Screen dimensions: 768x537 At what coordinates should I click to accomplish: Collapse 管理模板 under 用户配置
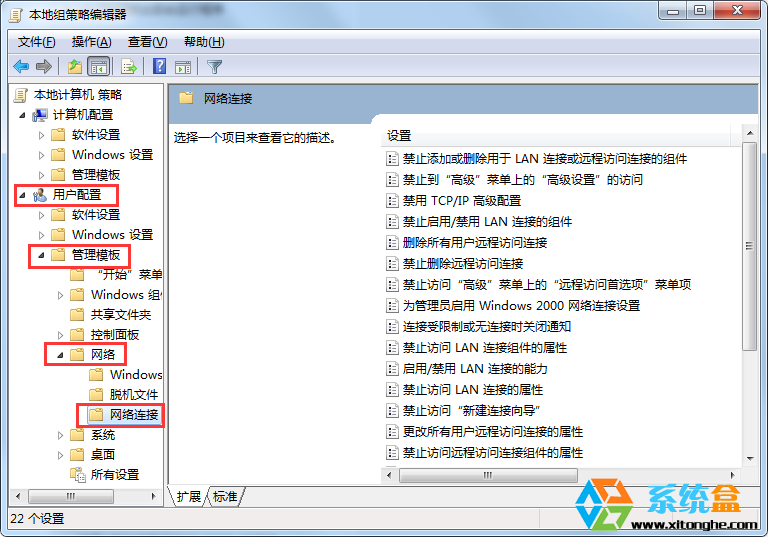pos(41,255)
